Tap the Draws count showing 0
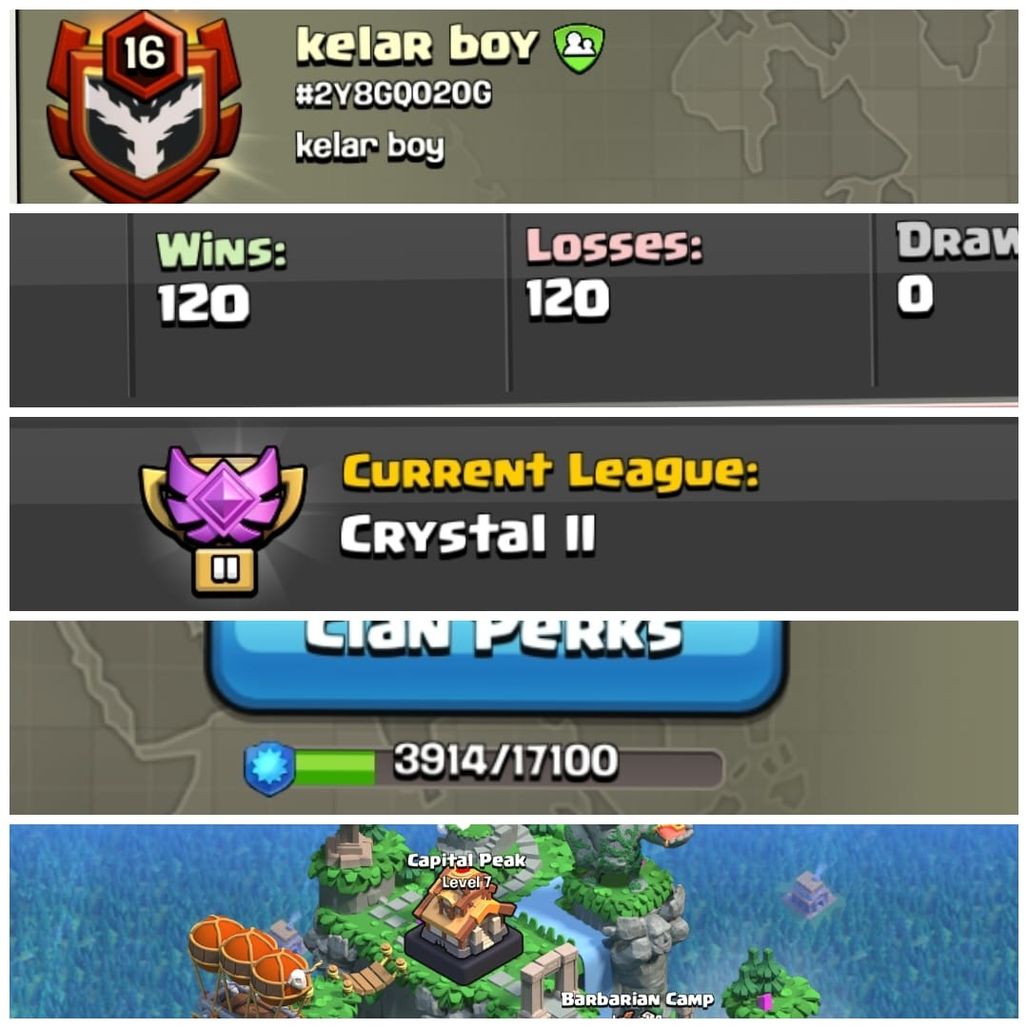The image size is (1028, 1028). coord(915,294)
